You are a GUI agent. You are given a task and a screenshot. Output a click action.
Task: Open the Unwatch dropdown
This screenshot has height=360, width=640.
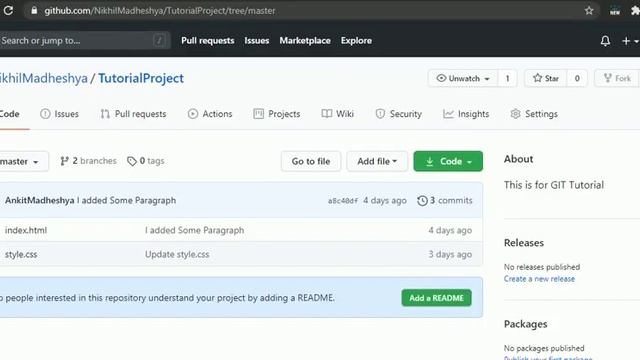[x=463, y=78]
